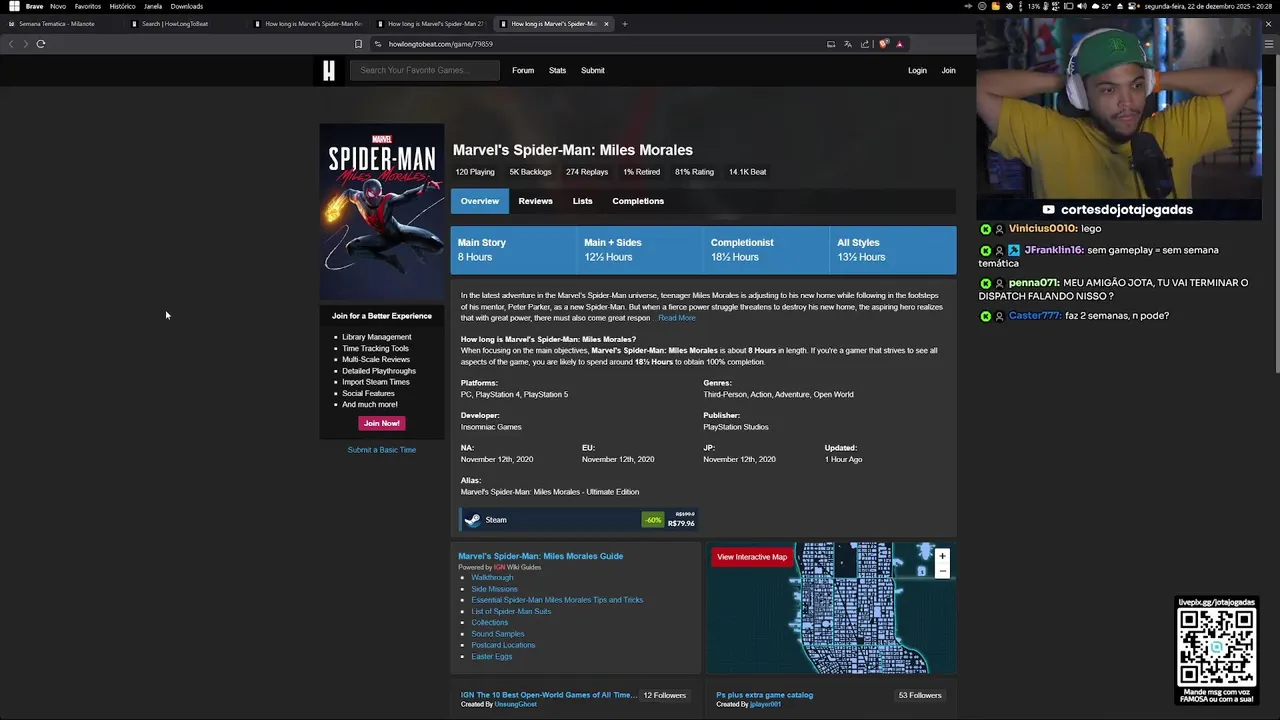Open the Downloads menu
Image resolution: width=1280 pixels, height=720 pixels.
(187, 6)
